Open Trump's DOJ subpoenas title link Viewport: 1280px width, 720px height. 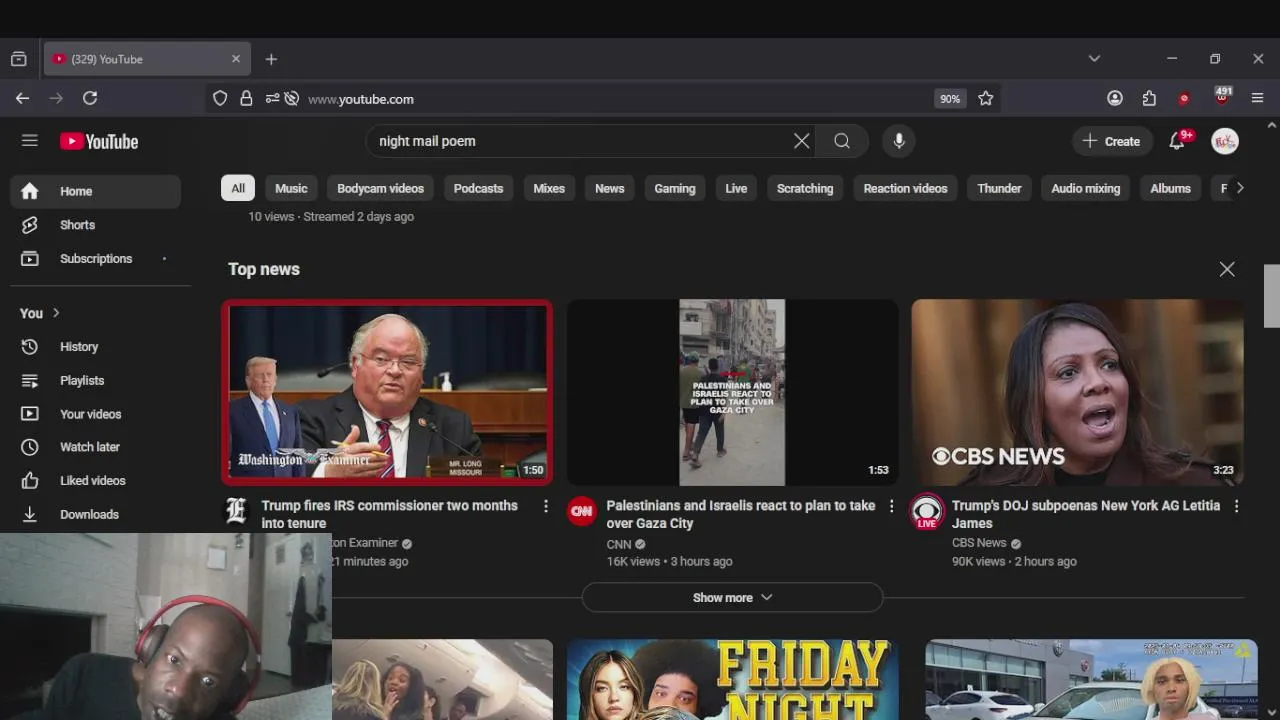click(1086, 514)
